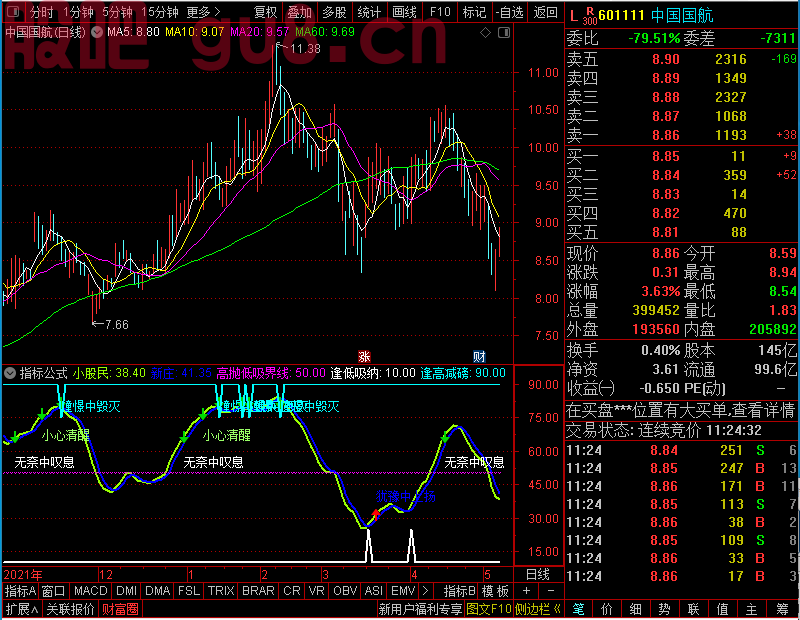Apply the OBV indicator
Screen dimensions: 800x620
345,591
